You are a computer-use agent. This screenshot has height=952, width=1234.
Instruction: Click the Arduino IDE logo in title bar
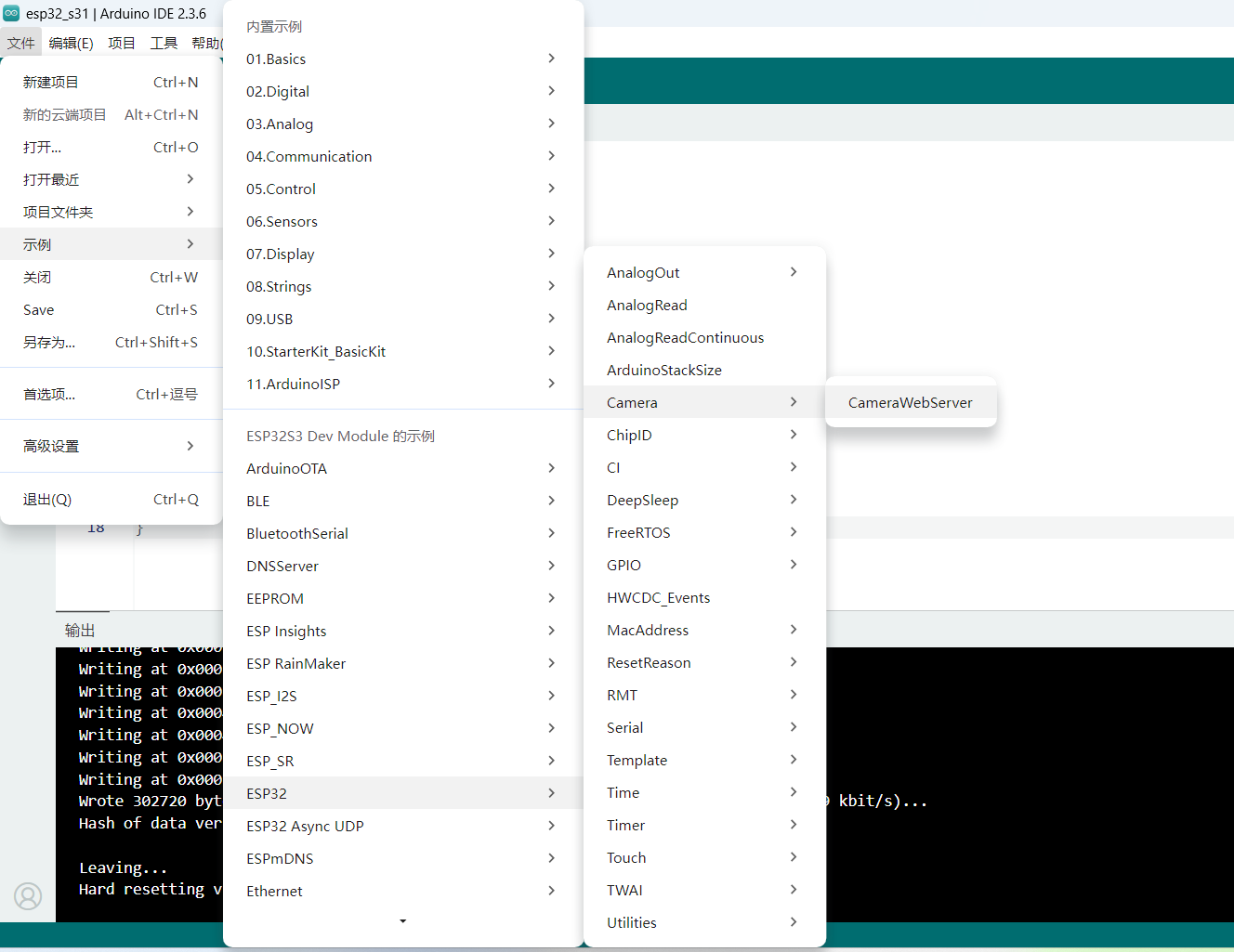[x=11, y=13]
